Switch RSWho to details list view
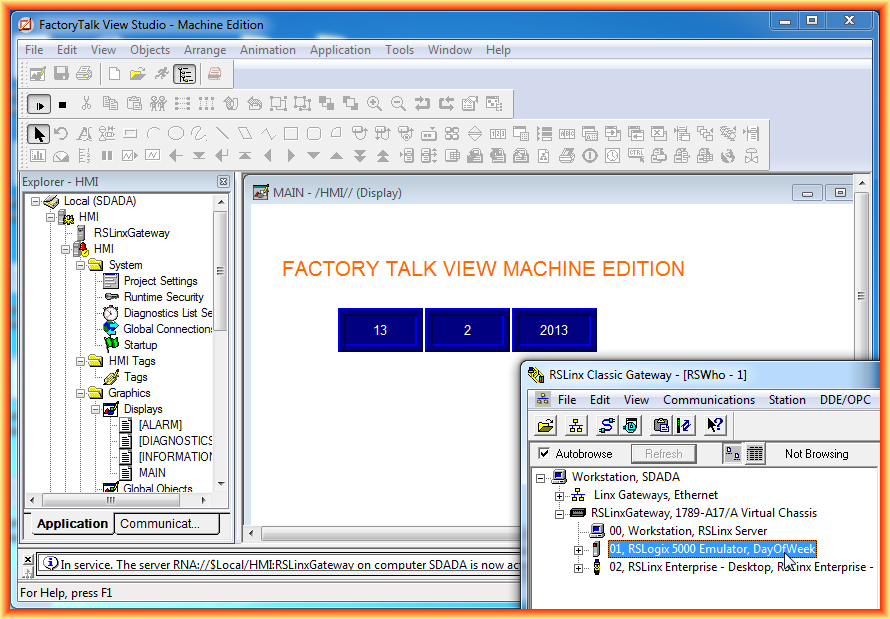 (755, 454)
